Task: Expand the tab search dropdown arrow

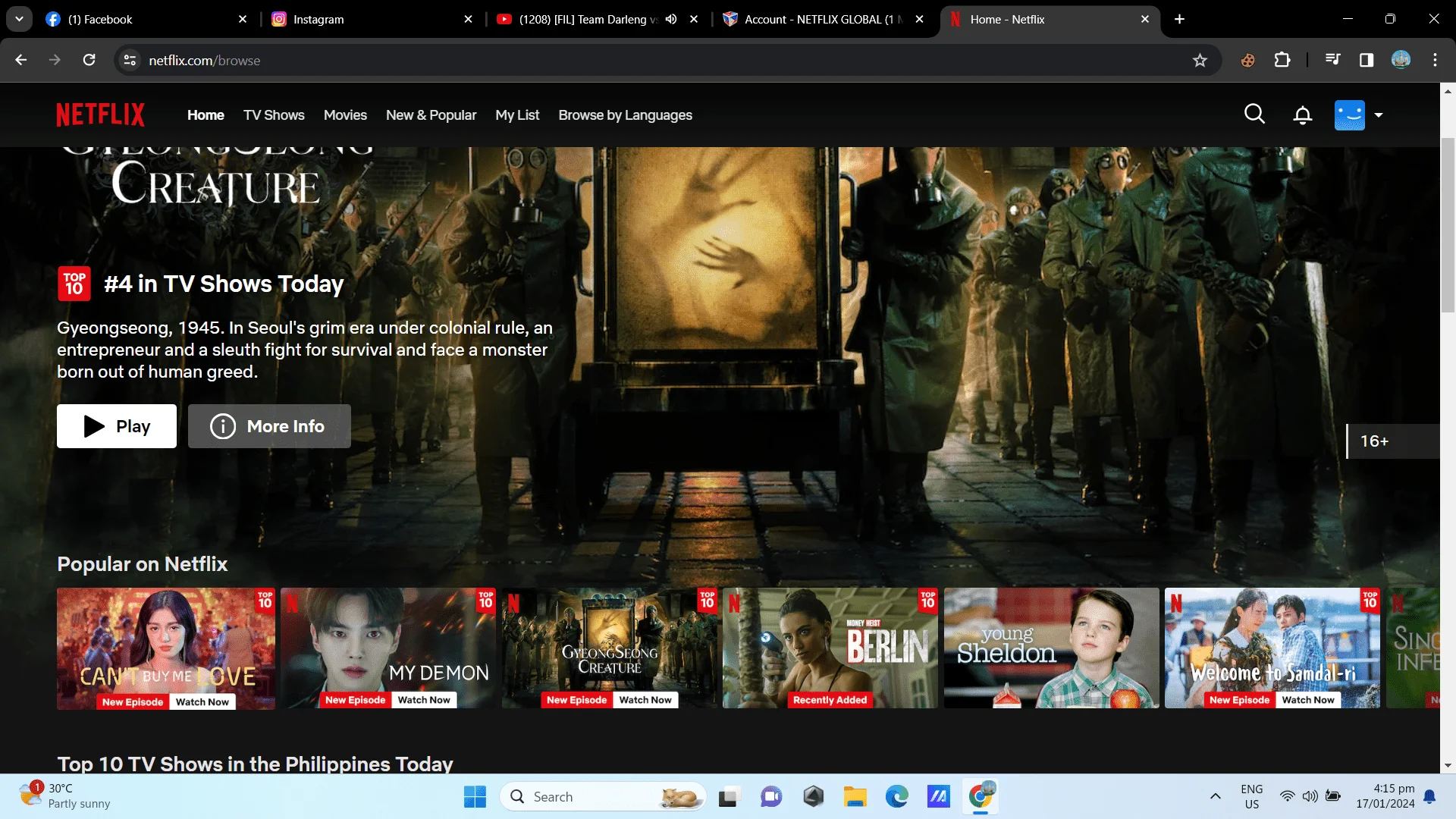Action: 19,19
